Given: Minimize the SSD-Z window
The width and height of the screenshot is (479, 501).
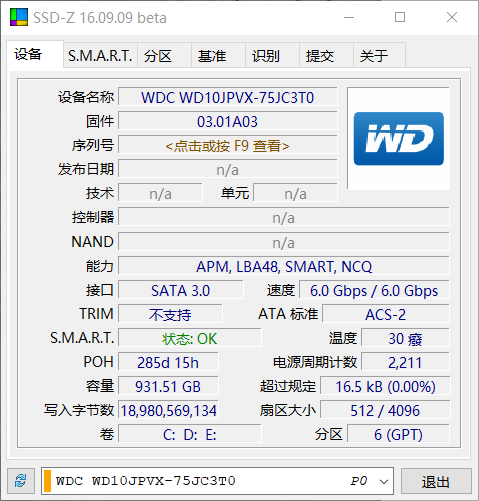Looking at the screenshot, I should coord(349,17).
